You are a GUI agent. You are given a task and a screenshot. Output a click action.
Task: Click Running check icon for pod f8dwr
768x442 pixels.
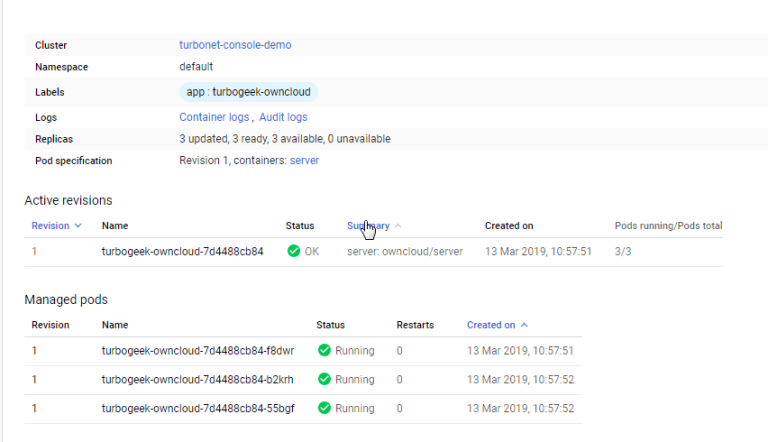(x=324, y=350)
